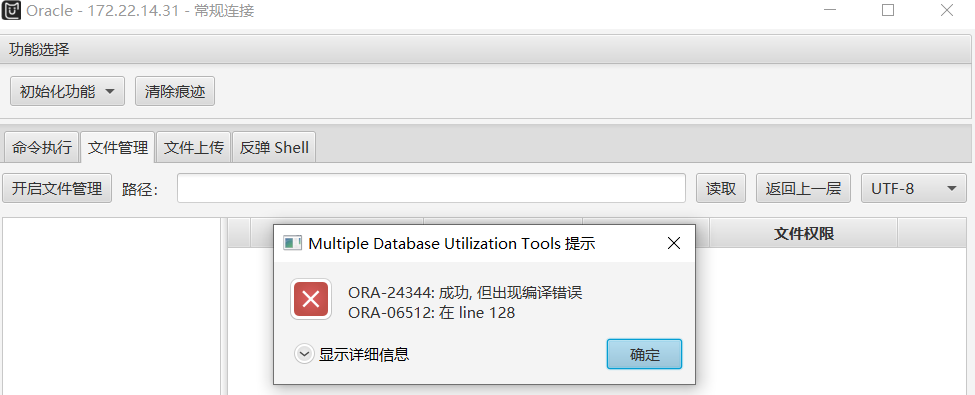Go to the 反弹 Shell tab

point(274,148)
